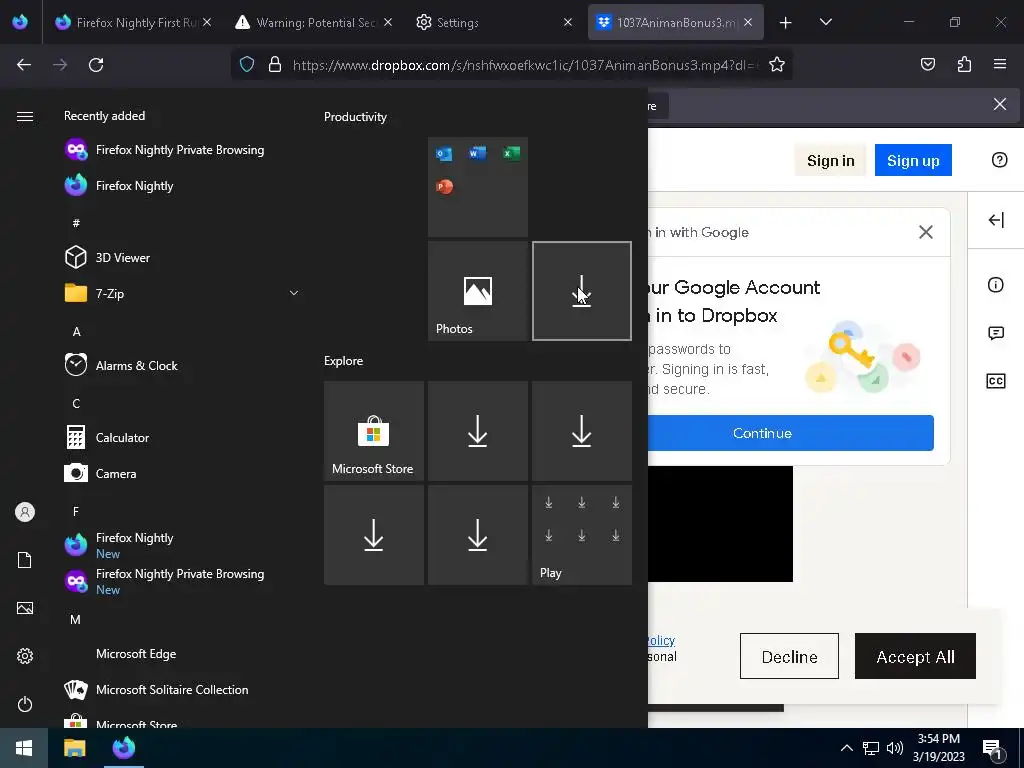This screenshot has height=768, width=1024.
Task: Decline cookies on Dropbox
Action: 789,656
